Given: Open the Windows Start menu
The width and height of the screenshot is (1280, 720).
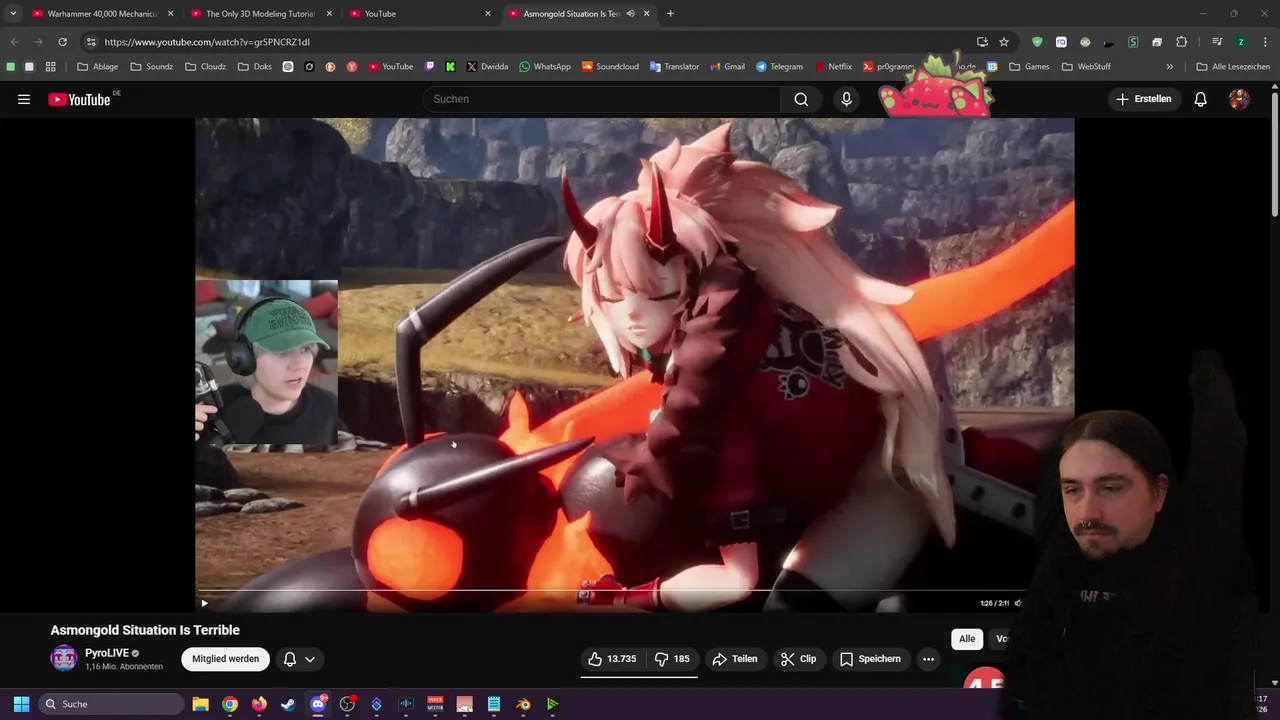Looking at the screenshot, I should (x=21, y=704).
